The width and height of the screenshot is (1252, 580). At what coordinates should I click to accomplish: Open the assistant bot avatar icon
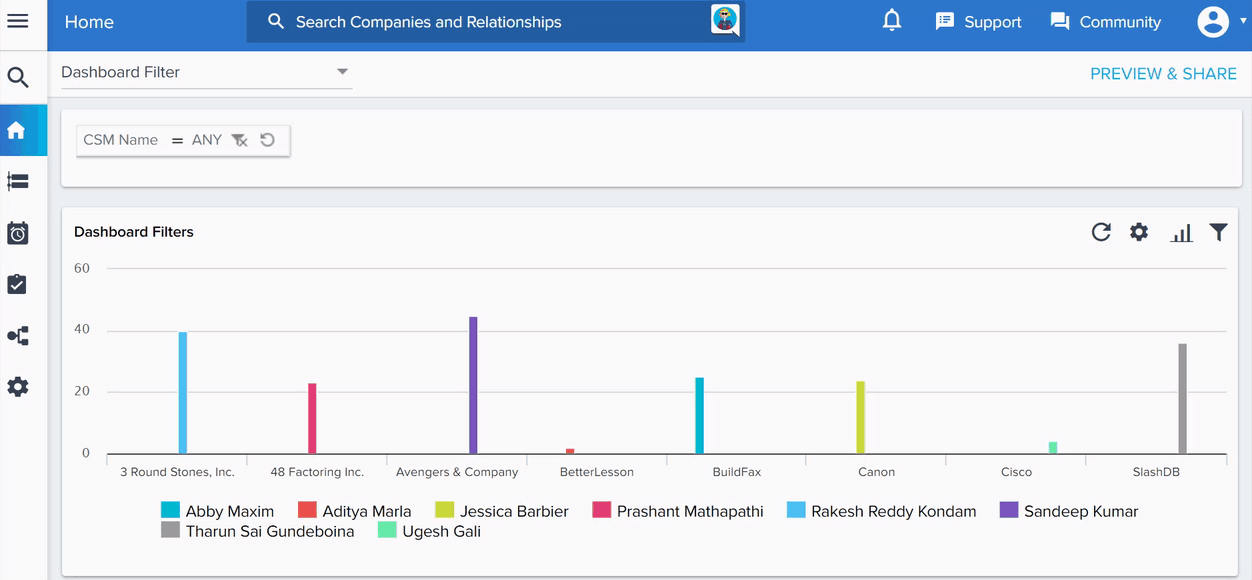(725, 20)
